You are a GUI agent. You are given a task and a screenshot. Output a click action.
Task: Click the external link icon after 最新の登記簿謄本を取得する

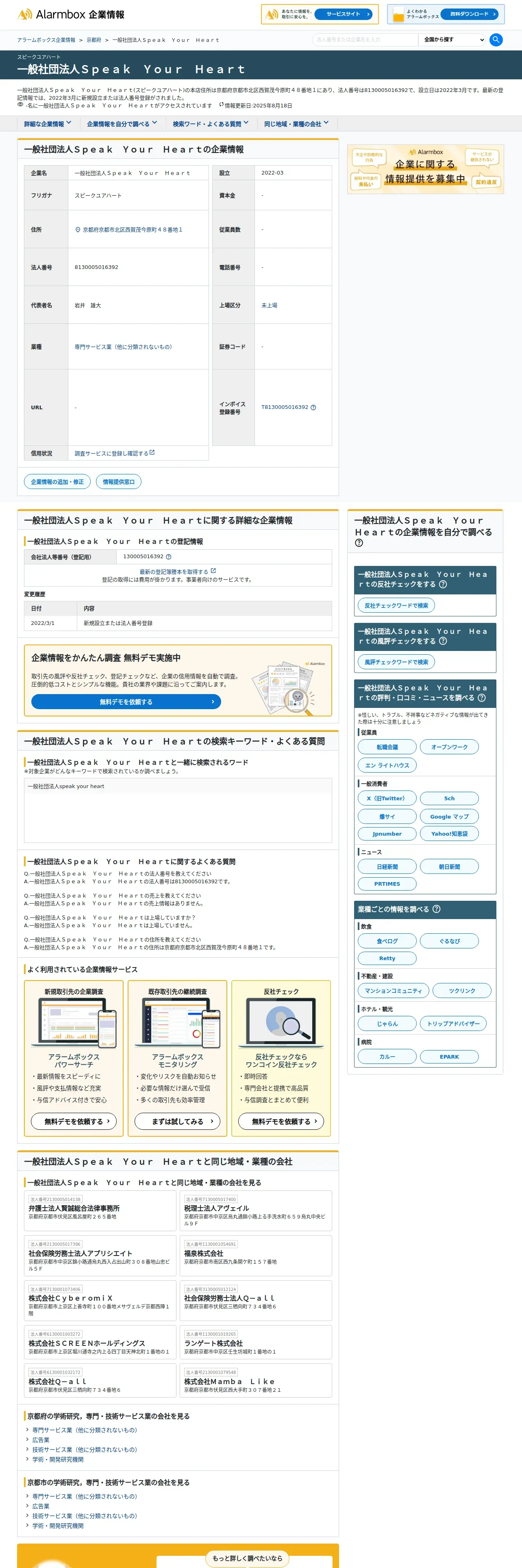pyautogui.click(x=213, y=572)
